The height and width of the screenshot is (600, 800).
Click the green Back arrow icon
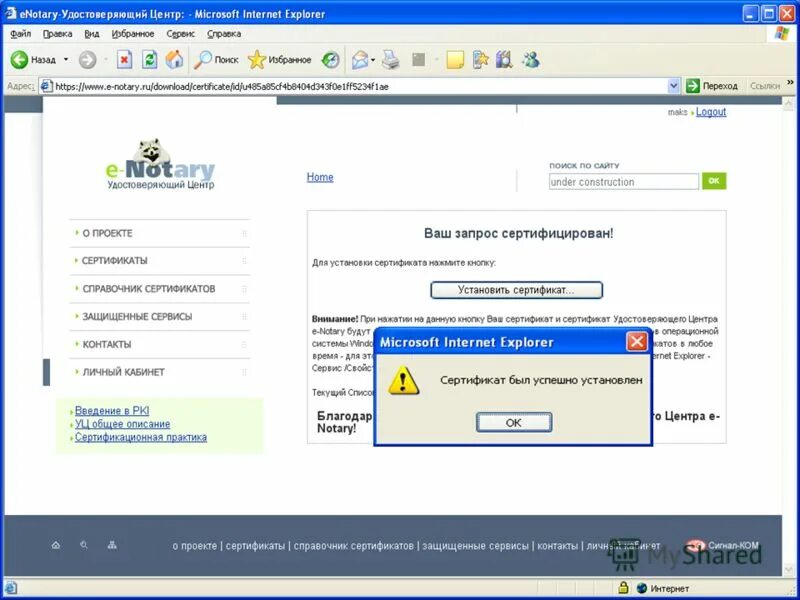[x=19, y=60]
